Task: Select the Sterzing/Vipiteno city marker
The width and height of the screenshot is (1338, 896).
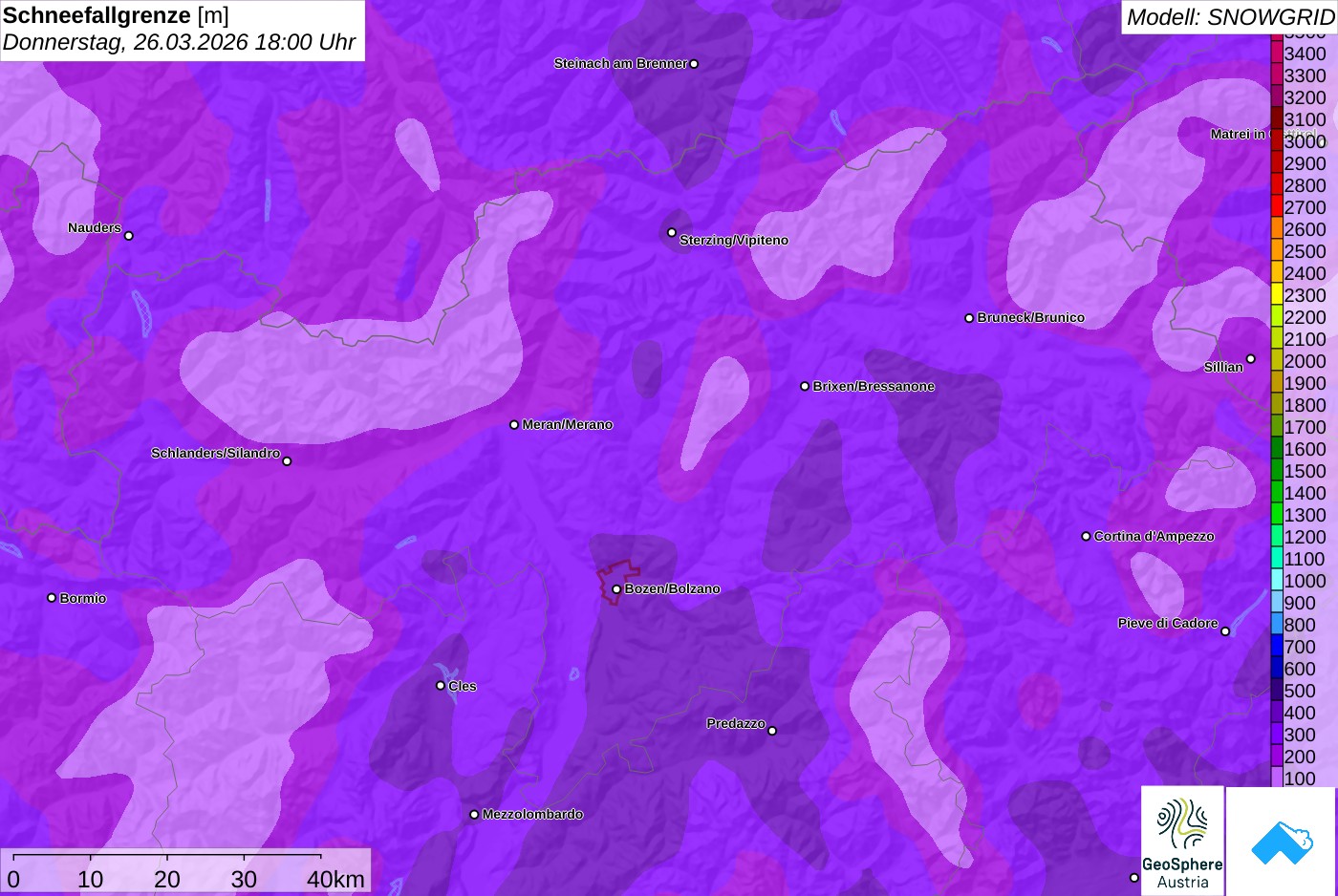Action: (672, 232)
